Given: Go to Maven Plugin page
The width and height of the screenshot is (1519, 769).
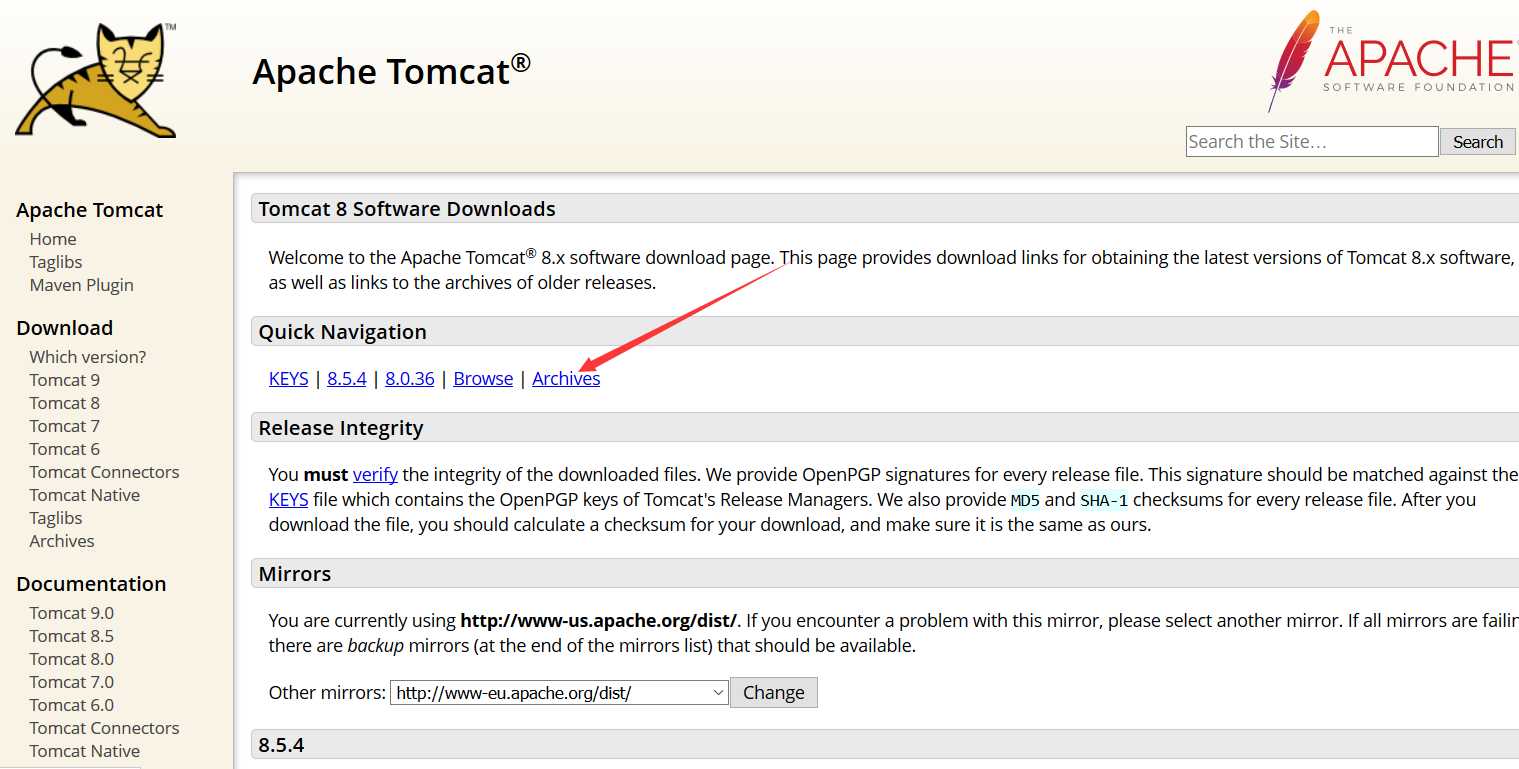Looking at the screenshot, I should click(81, 285).
